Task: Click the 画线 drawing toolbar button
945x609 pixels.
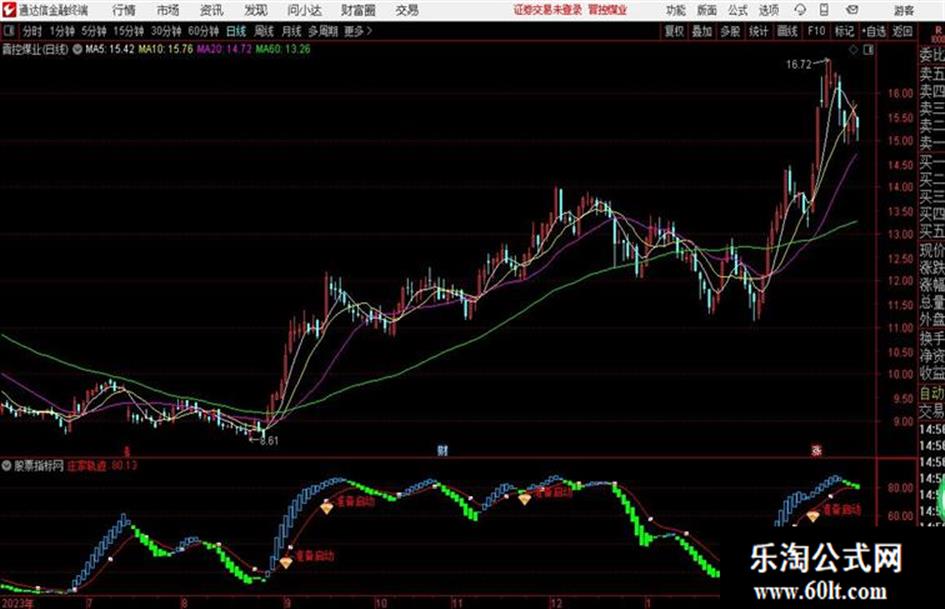Action: click(x=787, y=31)
